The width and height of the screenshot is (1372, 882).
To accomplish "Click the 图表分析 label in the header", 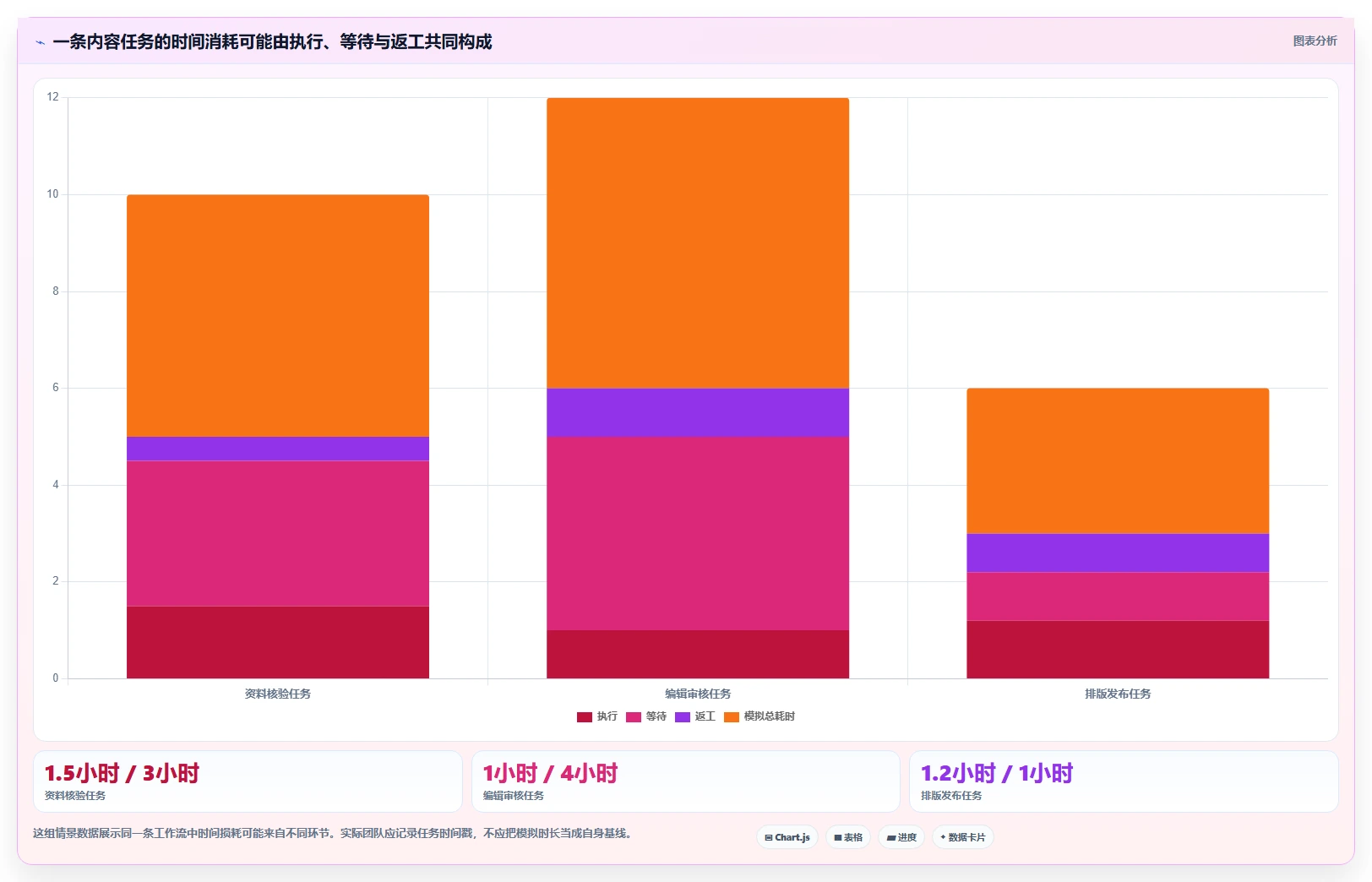I will [x=1315, y=41].
